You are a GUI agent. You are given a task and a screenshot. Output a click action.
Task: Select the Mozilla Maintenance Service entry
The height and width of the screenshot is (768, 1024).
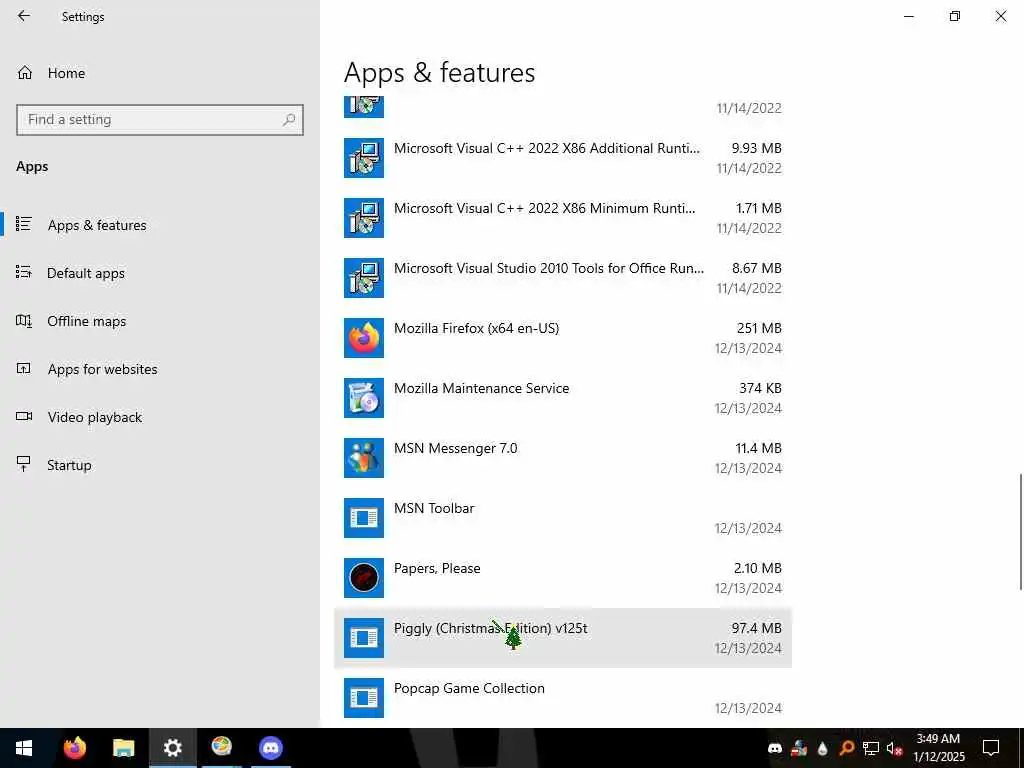tap(563, 398)
